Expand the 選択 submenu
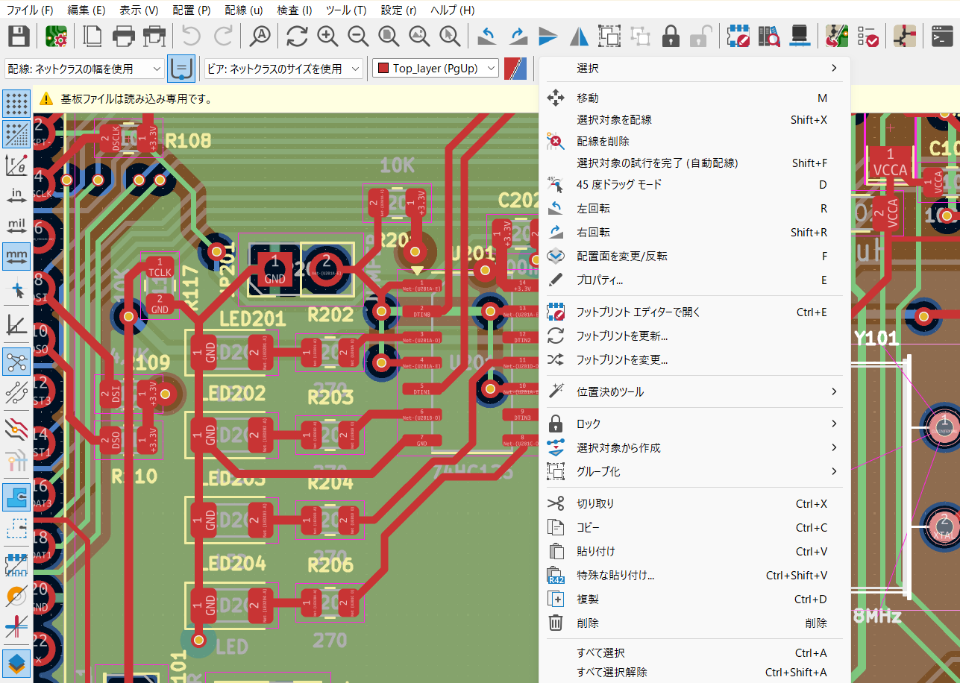 [694, 68]
